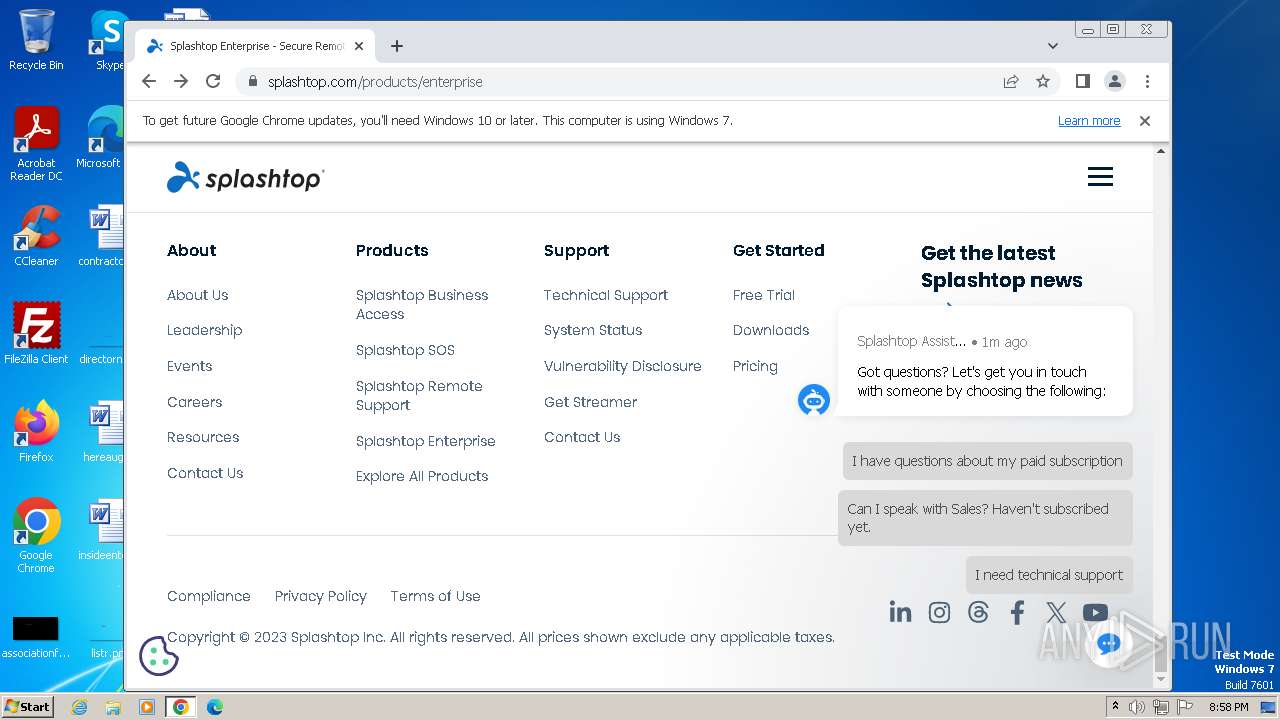This screenshot has height=720, width=1280.
Task: Click Learn more about Chrome updates
Action: (x=1089, y=120)
